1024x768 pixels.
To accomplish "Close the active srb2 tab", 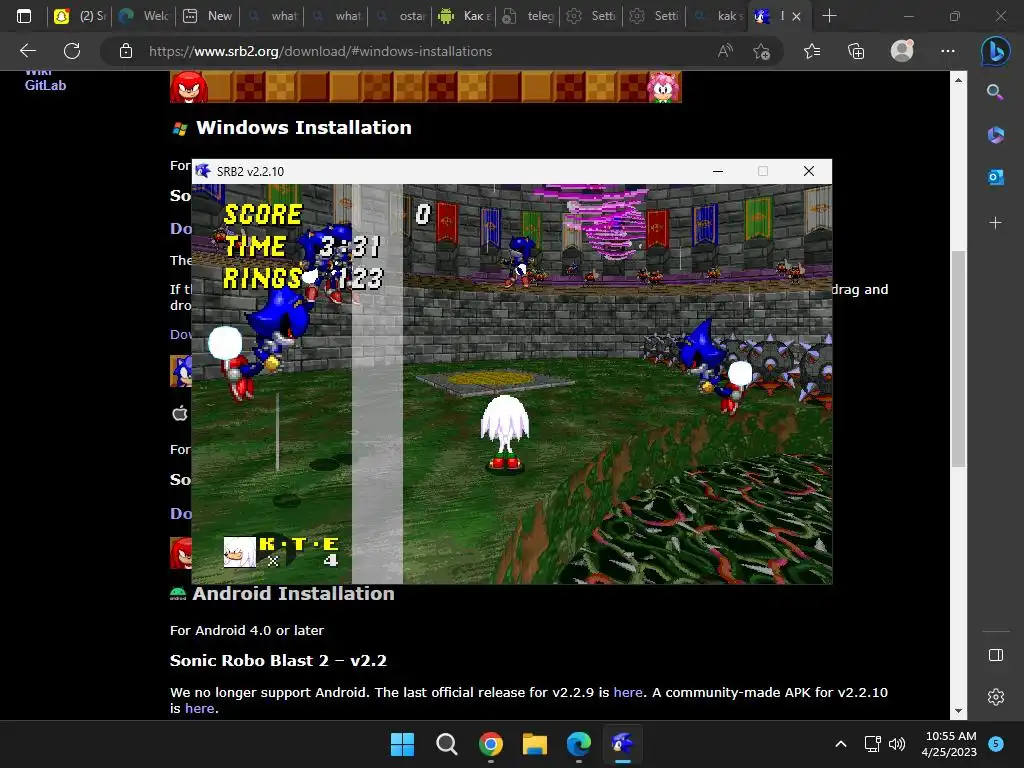I will click(796, 16).
